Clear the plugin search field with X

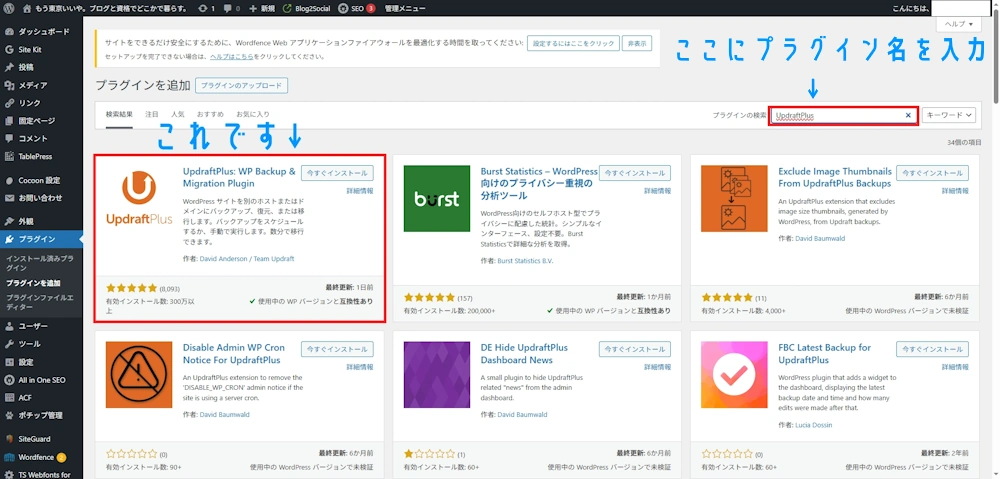(908, 115)
